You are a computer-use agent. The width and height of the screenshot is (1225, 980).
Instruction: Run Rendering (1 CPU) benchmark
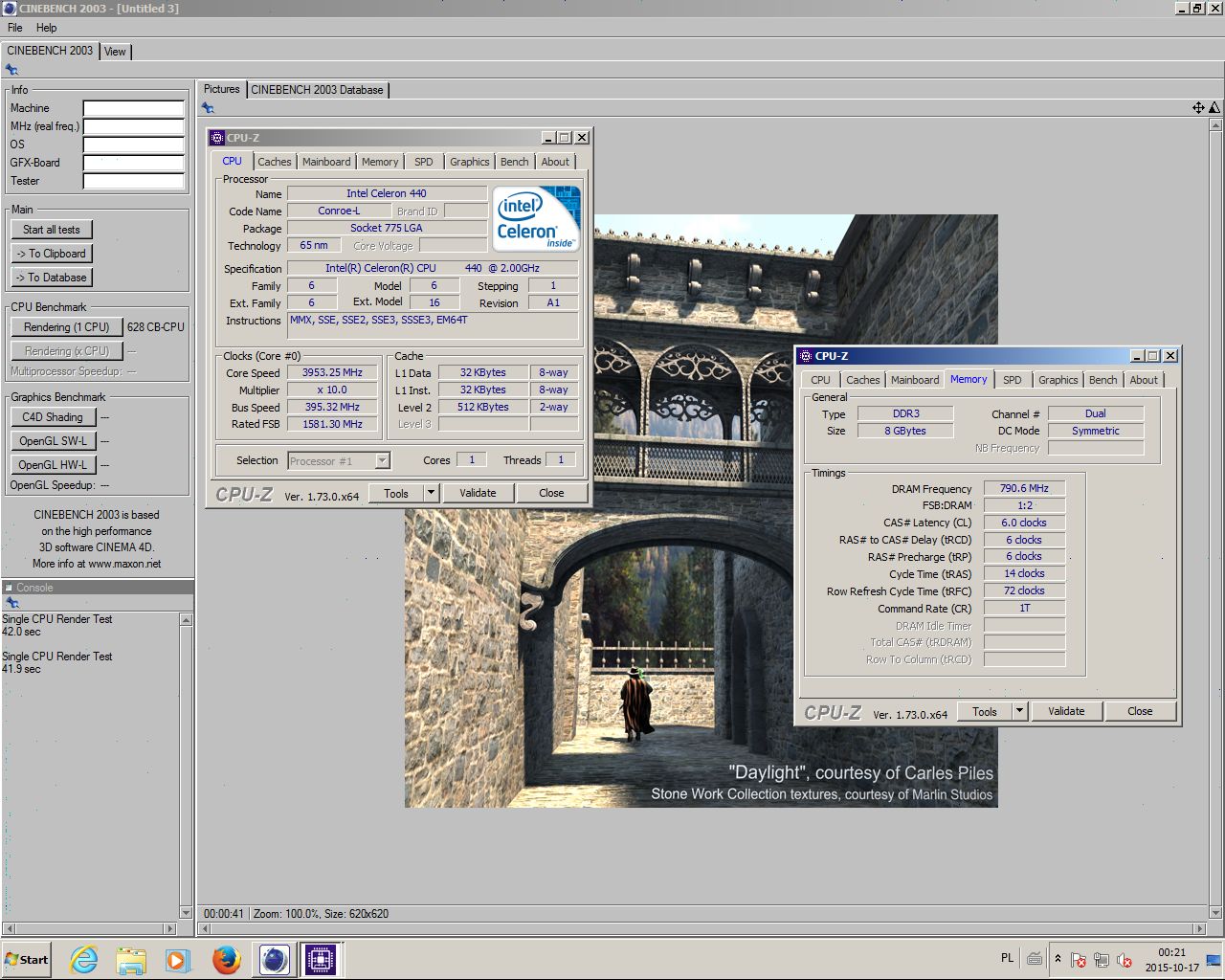click(67, 327)
